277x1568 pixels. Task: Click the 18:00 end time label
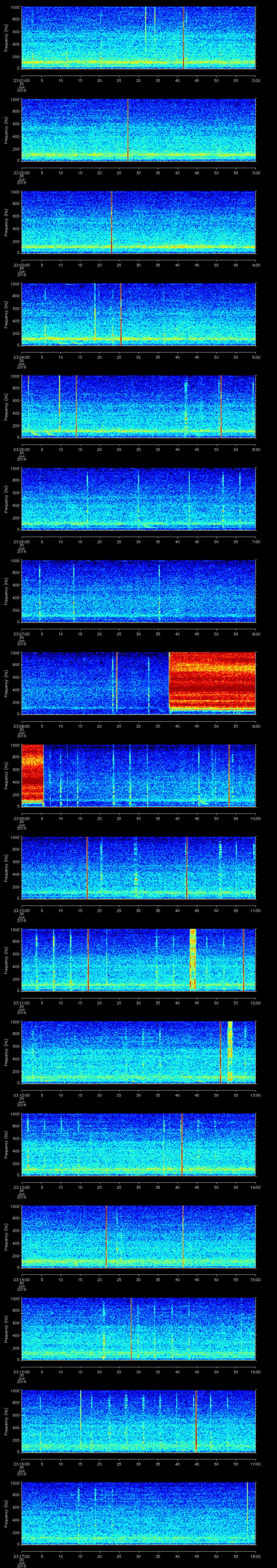tap(255, 1556)
